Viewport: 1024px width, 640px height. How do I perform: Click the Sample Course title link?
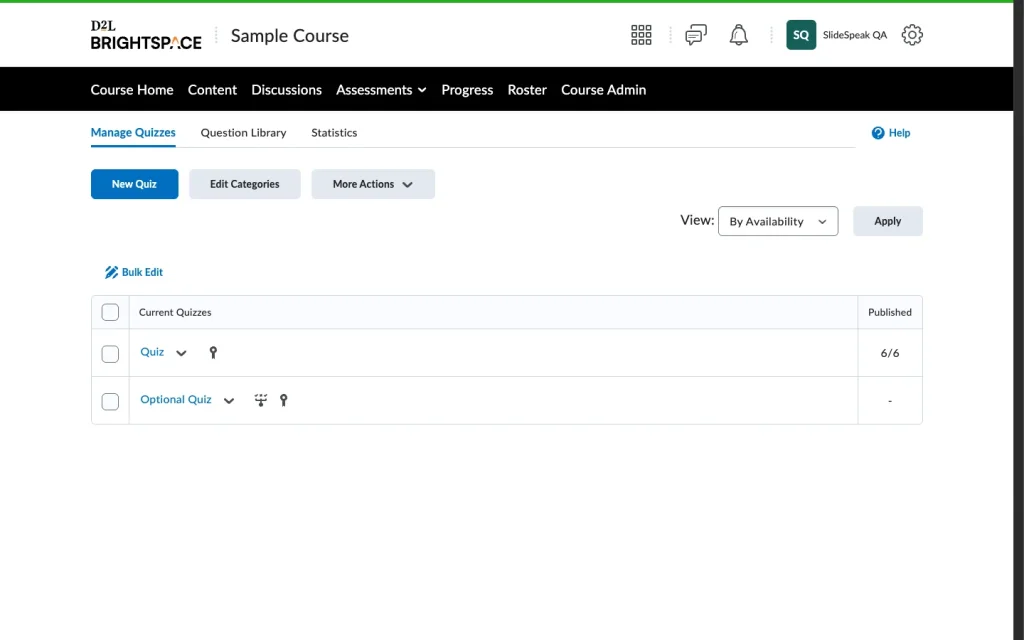tap(289, 36)
